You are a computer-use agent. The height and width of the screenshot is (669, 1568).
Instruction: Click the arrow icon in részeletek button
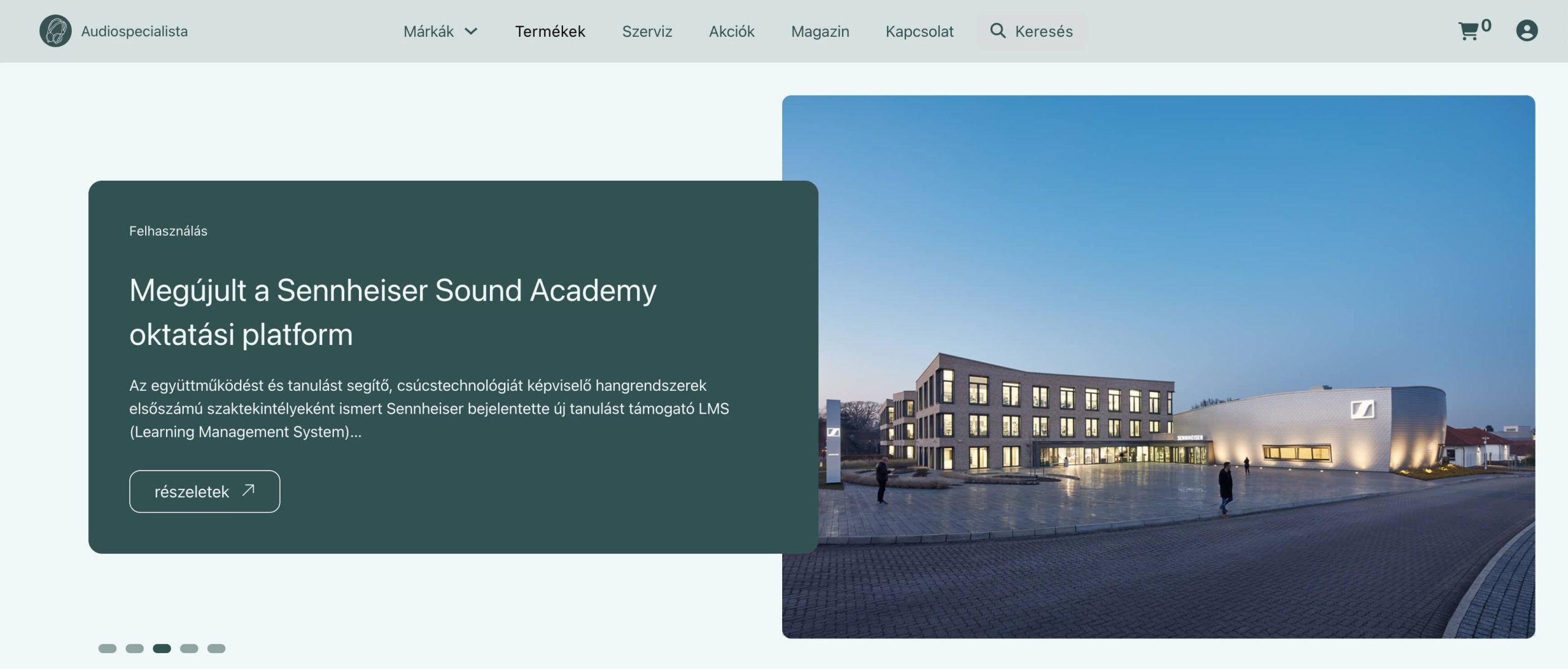(x=248, y=490)
